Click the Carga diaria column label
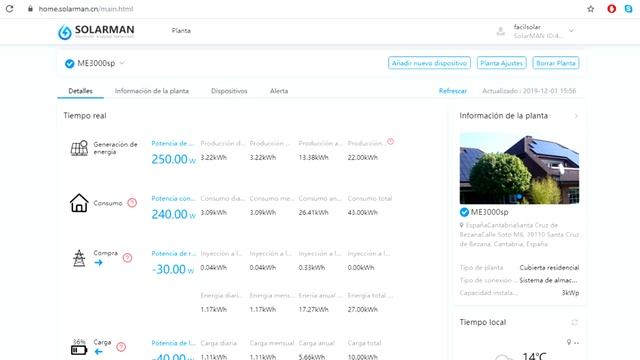 pyautogui.click(x=218, y=343)
